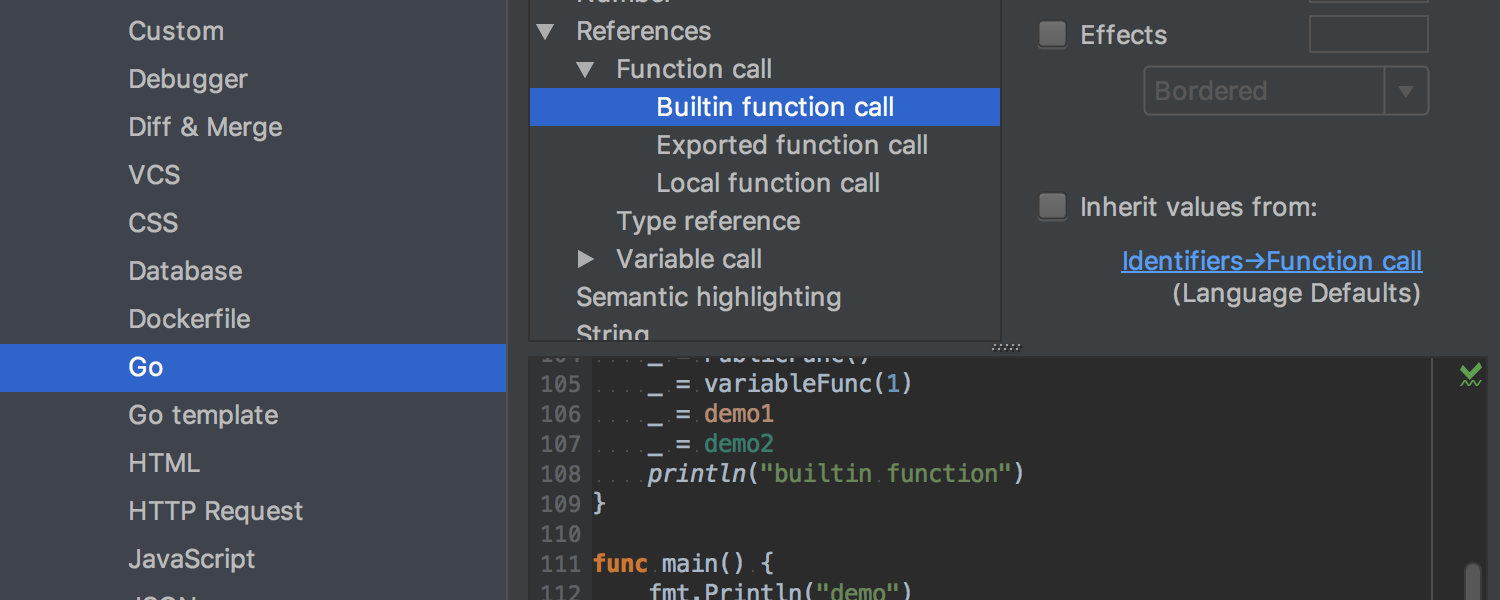Open the Diff & Merge color settings
The image size is (1500, 600).
[205, 127]
